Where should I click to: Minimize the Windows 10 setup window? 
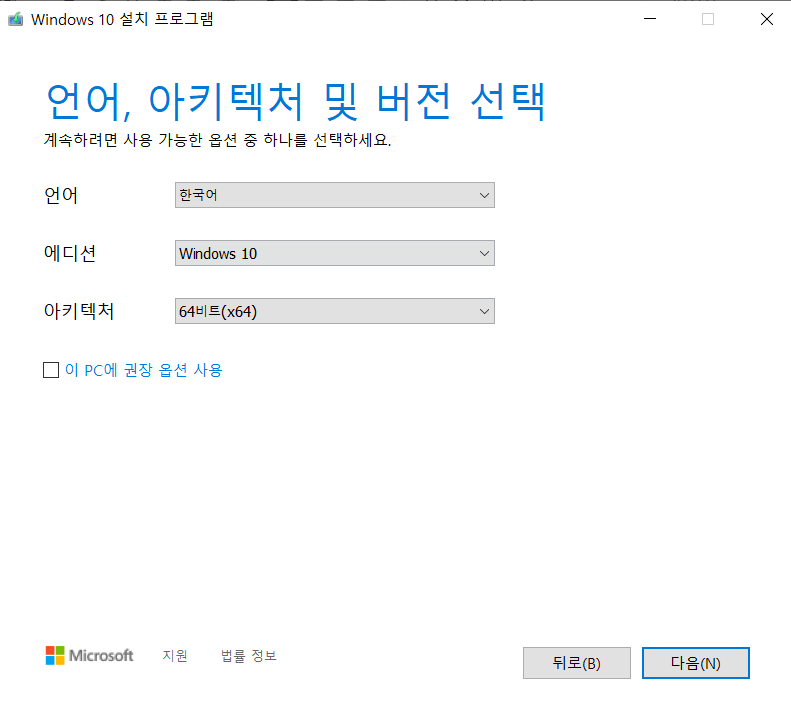point(650,19)
